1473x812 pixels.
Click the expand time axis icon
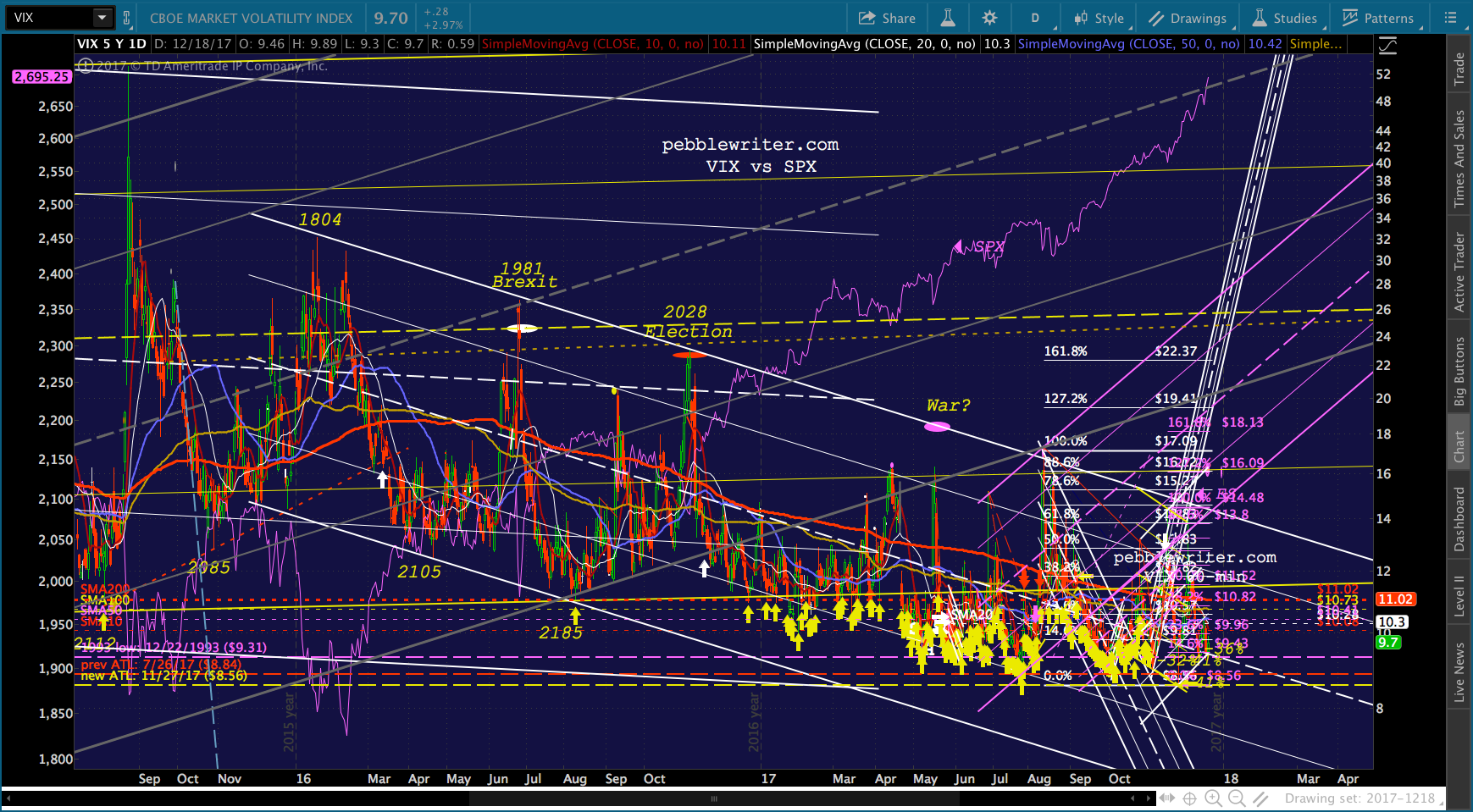(1168, 798)
